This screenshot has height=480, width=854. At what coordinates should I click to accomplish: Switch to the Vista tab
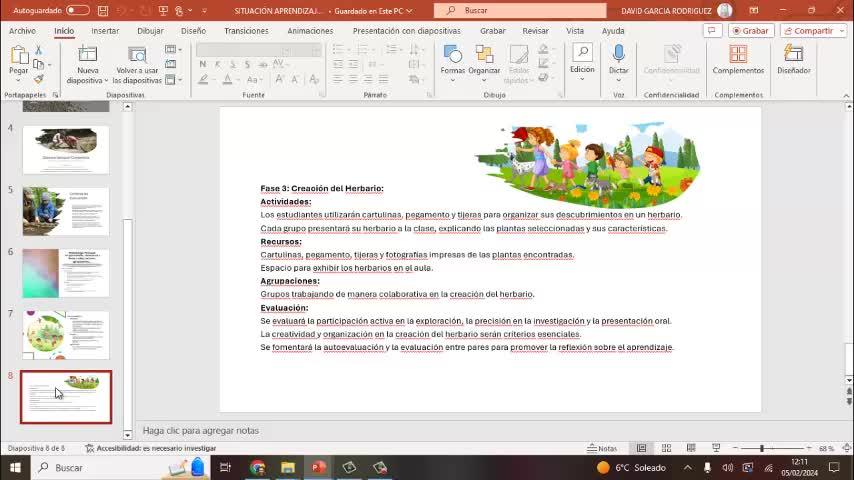[x=575, y=31]
